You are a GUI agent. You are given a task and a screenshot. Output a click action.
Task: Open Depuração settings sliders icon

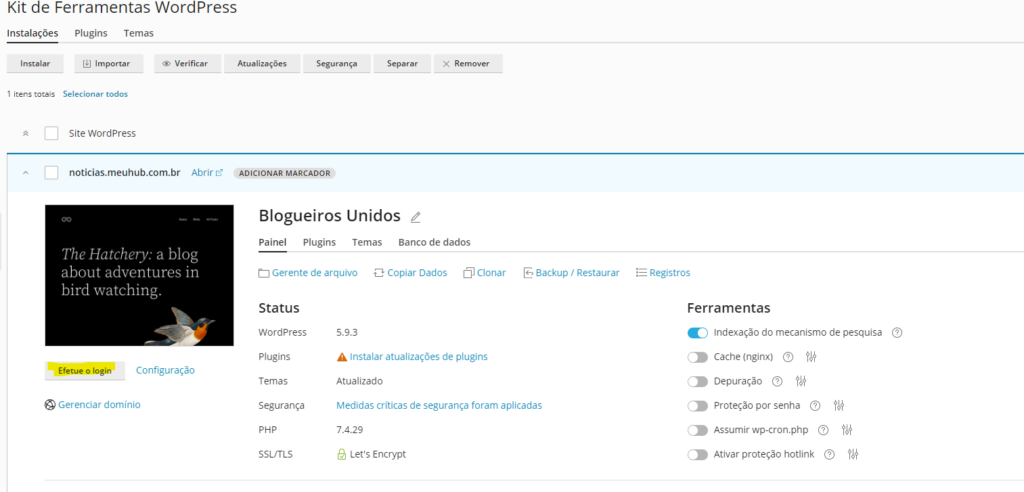pos(802,381)
